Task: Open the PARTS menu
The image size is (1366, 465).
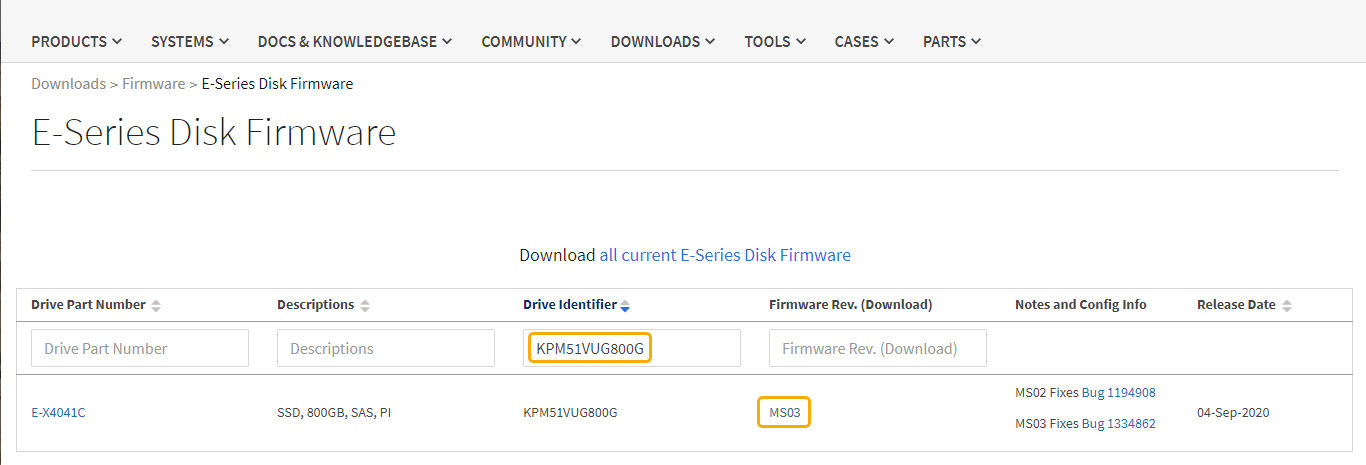Action: (x=951, y=42)
